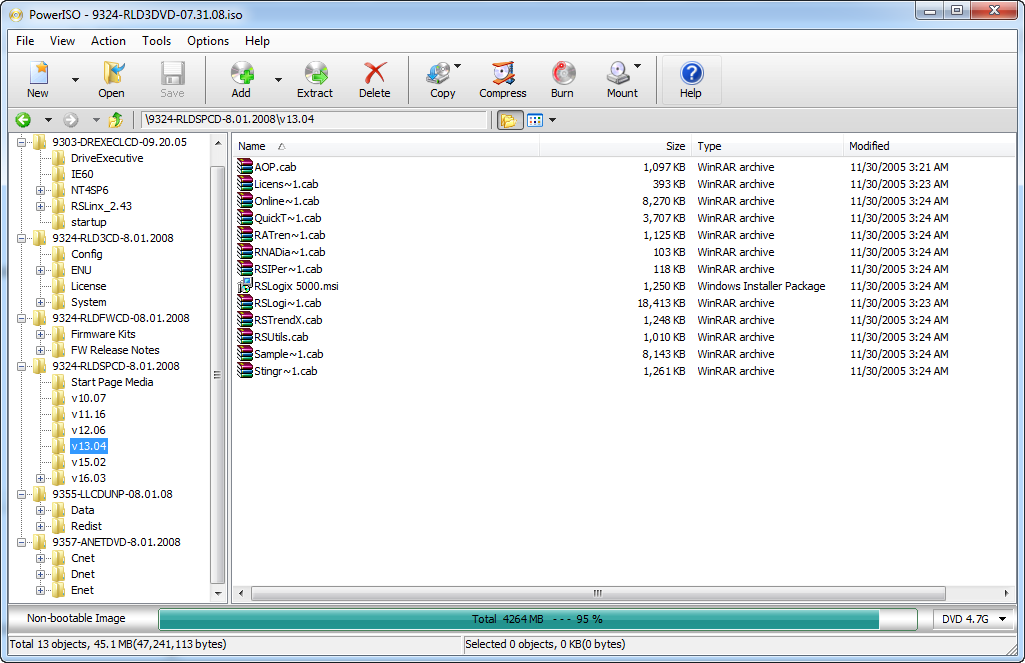
Task: Click the Save toolbar icon
Action: click(173, 73)
